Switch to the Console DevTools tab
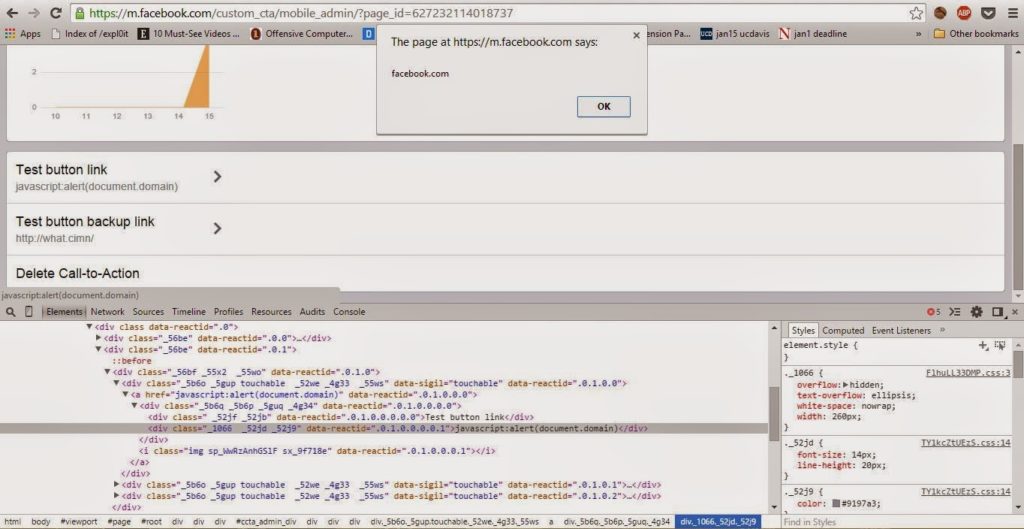Image resolution: width=1024 pixels, height=529 pixels. pos(349,312)
